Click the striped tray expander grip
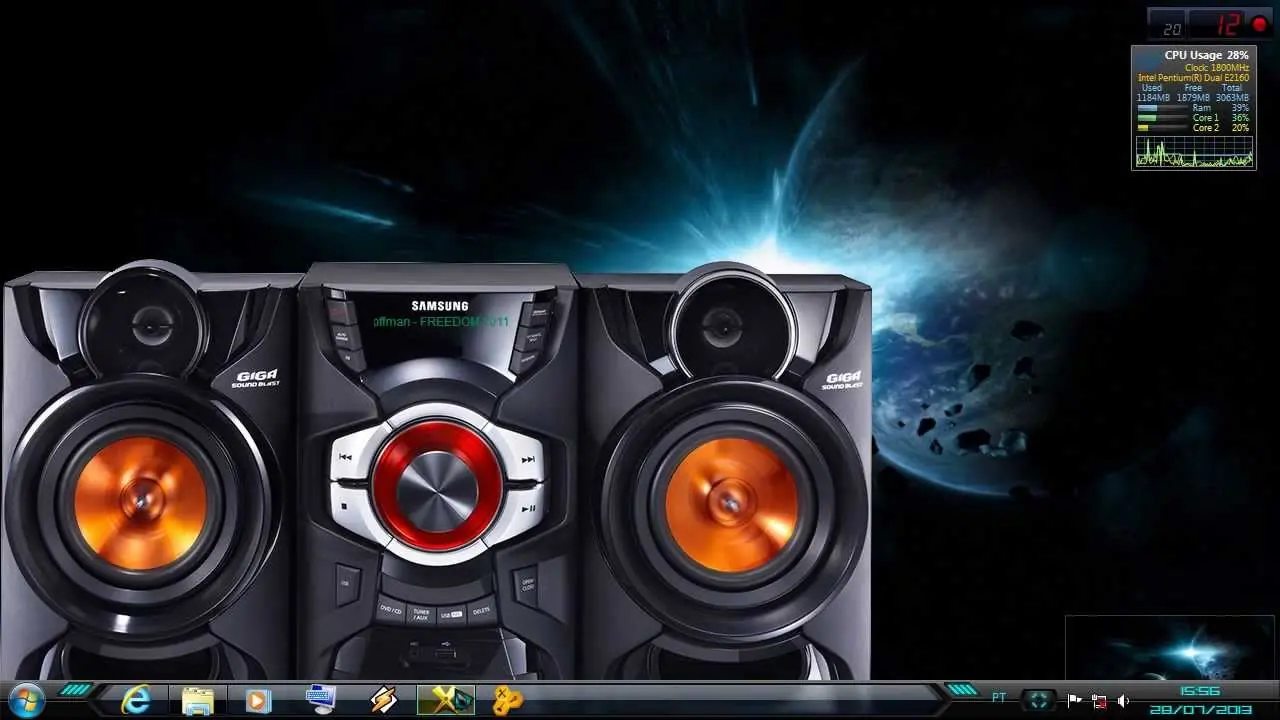1280x720 pixels. coord(961,689)
